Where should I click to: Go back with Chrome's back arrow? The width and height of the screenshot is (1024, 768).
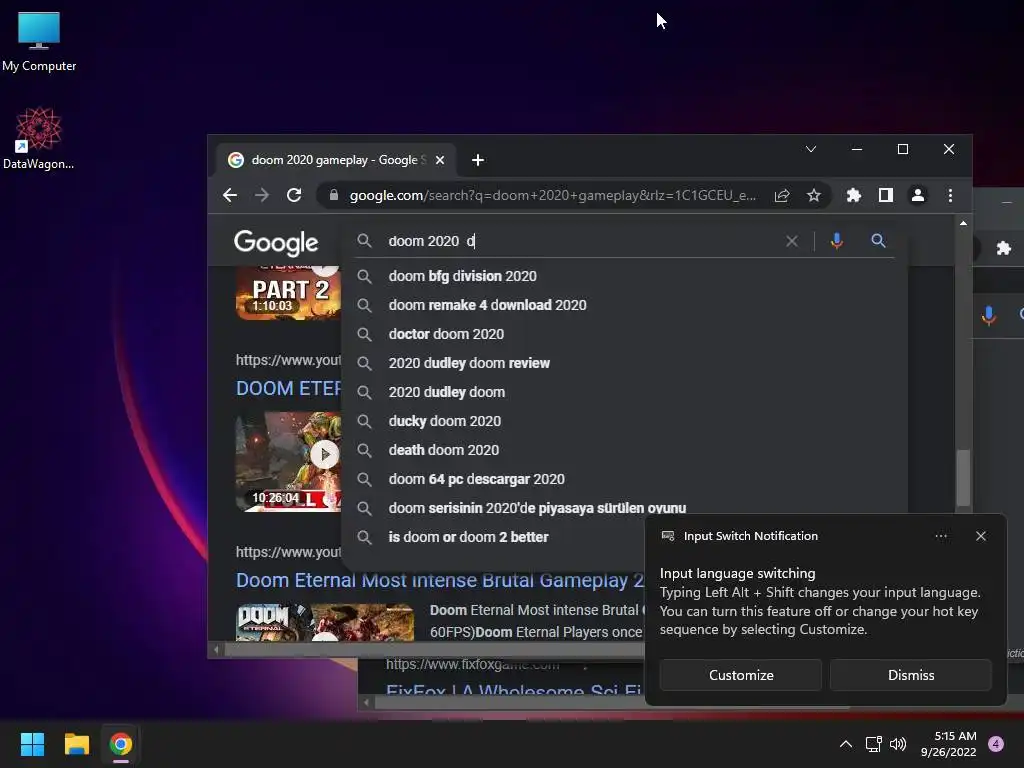230,195
